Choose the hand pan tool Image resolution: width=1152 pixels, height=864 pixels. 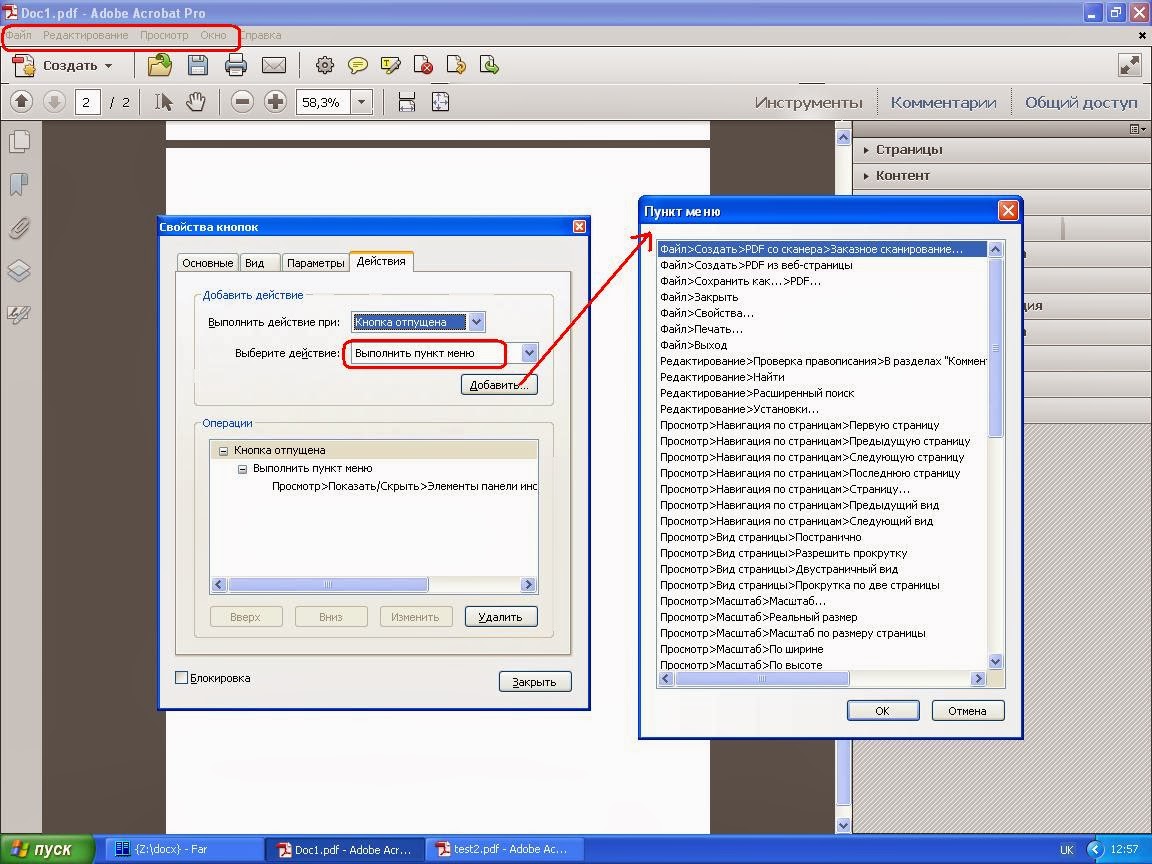[195, 101]
